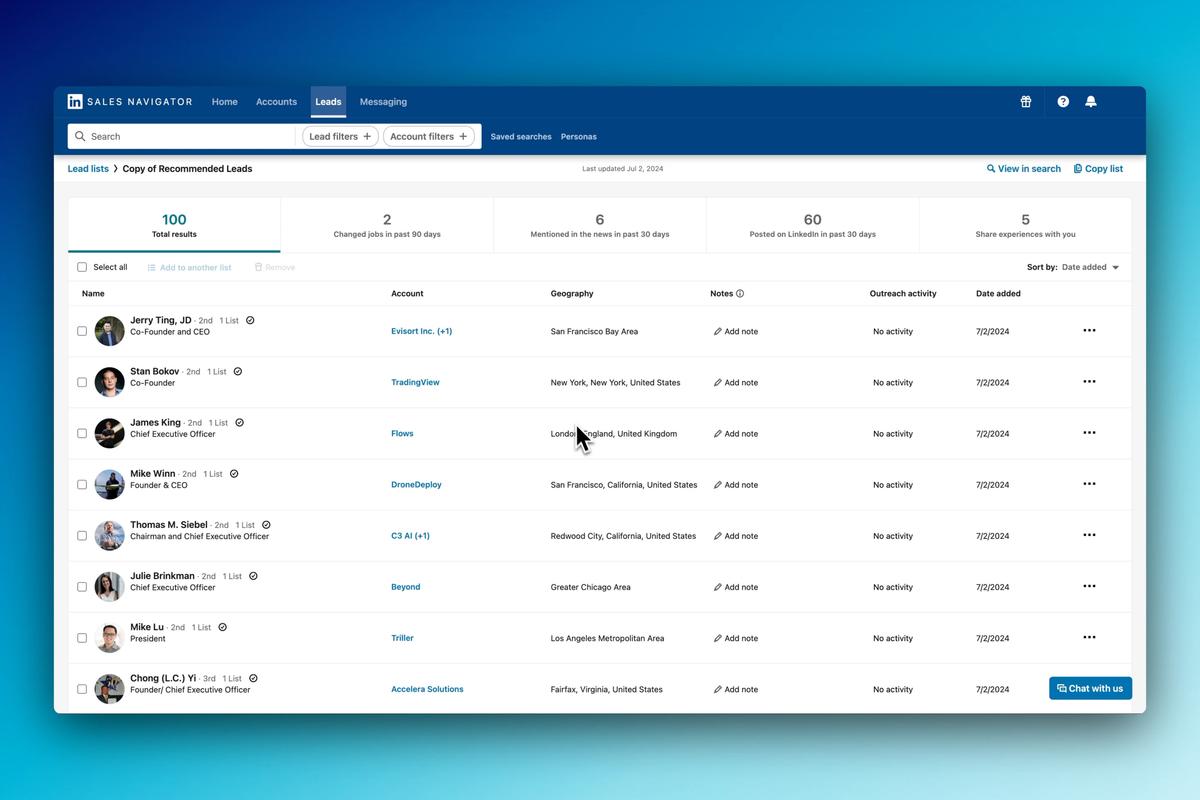Click saved checkmark icon beside Stan Bokov
This screenshot has height=800, width=1200.
click(x=238, y=371)
